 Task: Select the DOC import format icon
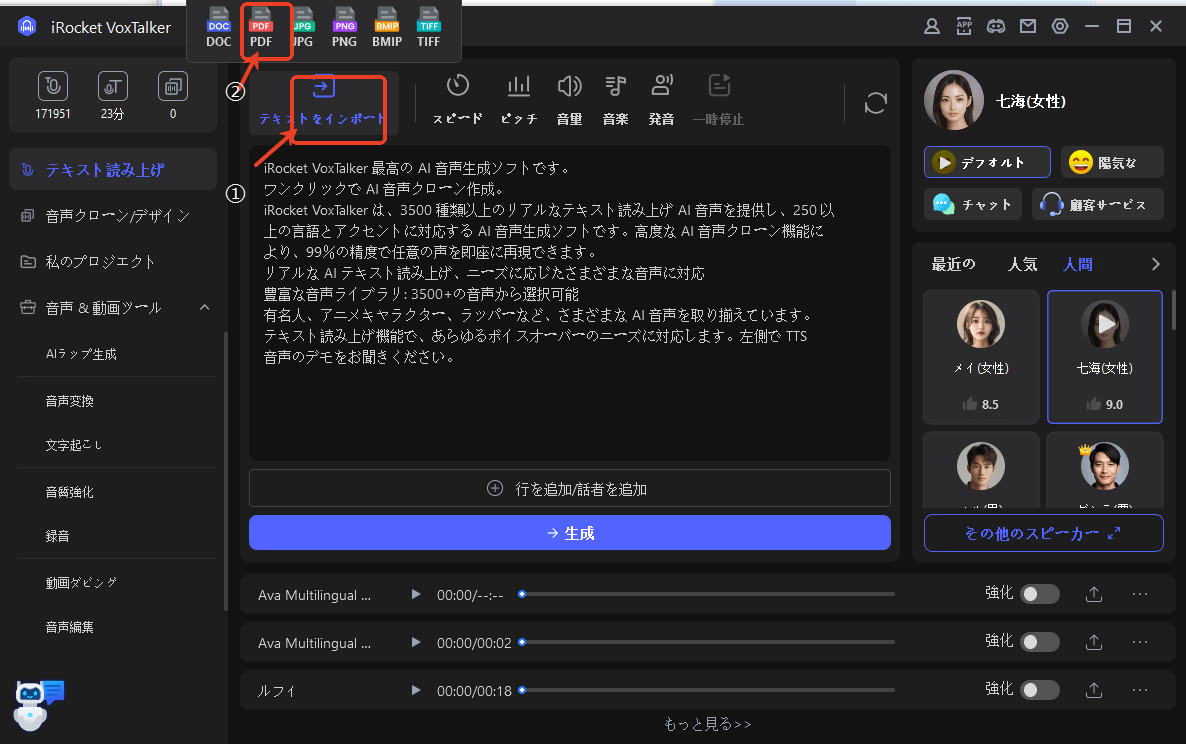tap(219, 29)
